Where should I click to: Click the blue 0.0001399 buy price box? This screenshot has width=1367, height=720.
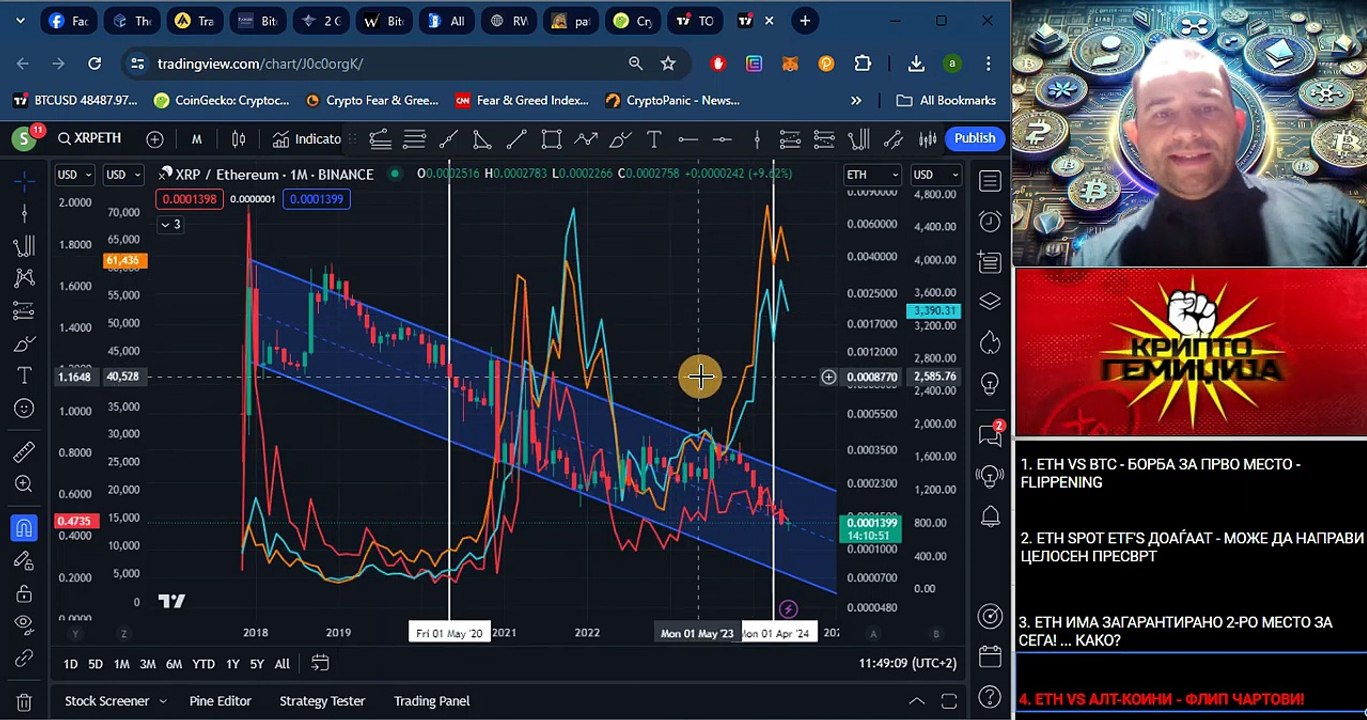[316, 199]
